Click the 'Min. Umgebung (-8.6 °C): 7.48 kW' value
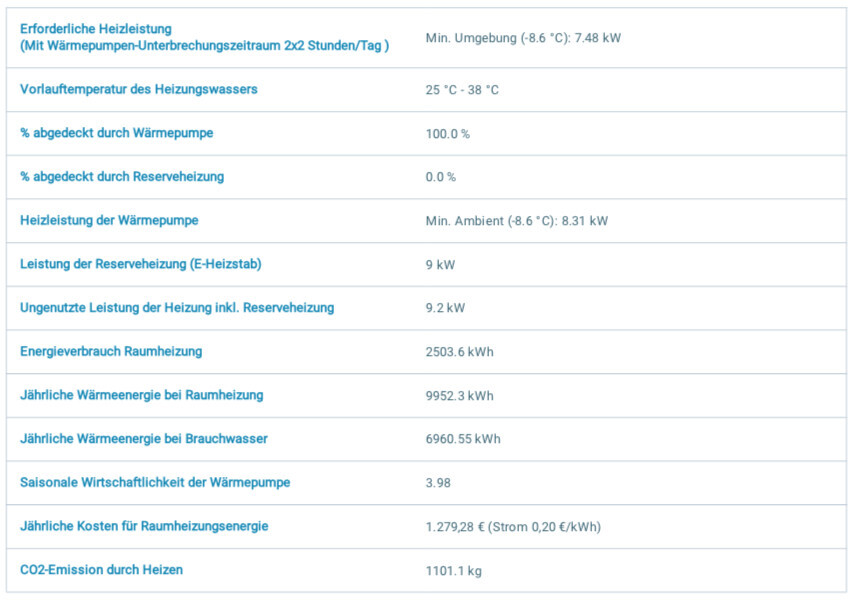 [x=523, y=38]
